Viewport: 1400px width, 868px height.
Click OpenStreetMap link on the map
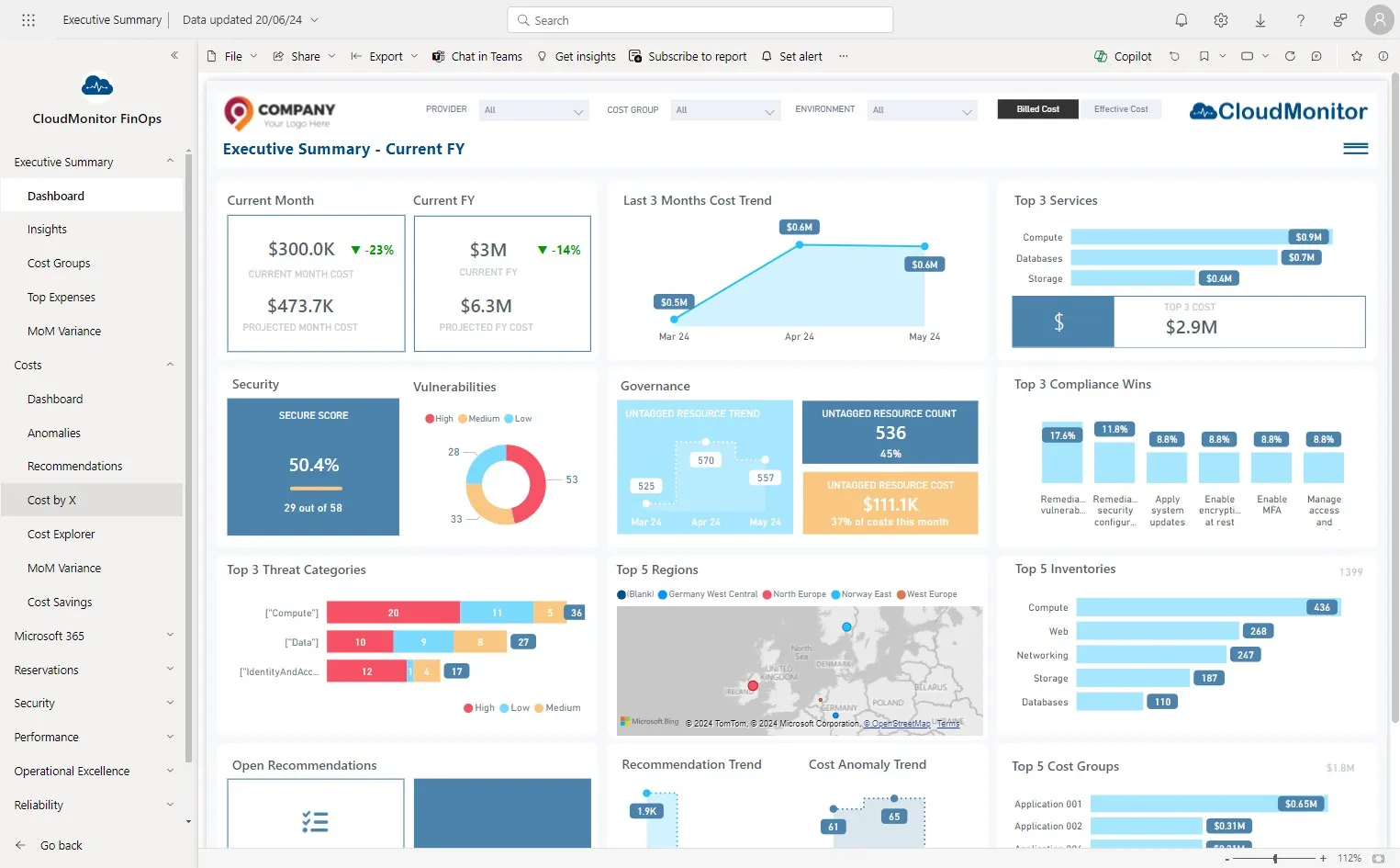[897, 724]
